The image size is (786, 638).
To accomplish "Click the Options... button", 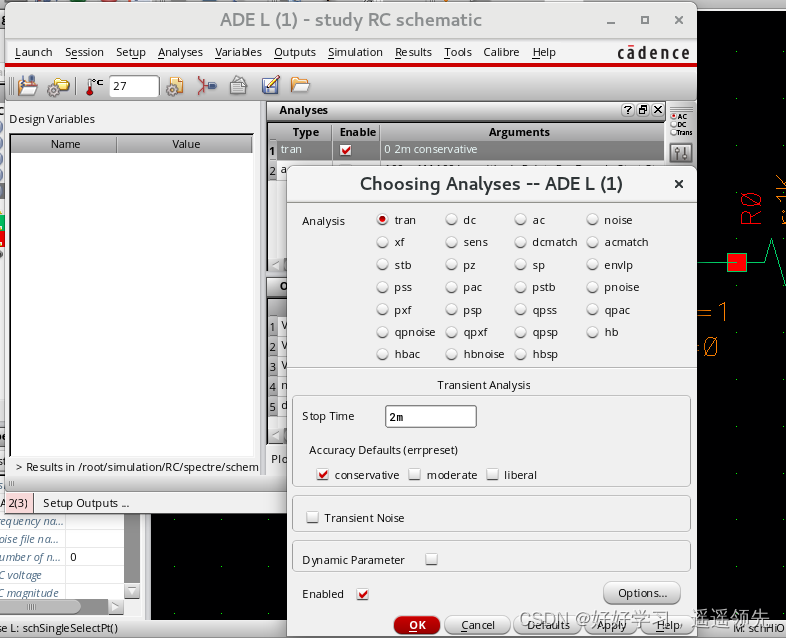I will (x=642, y=593).
